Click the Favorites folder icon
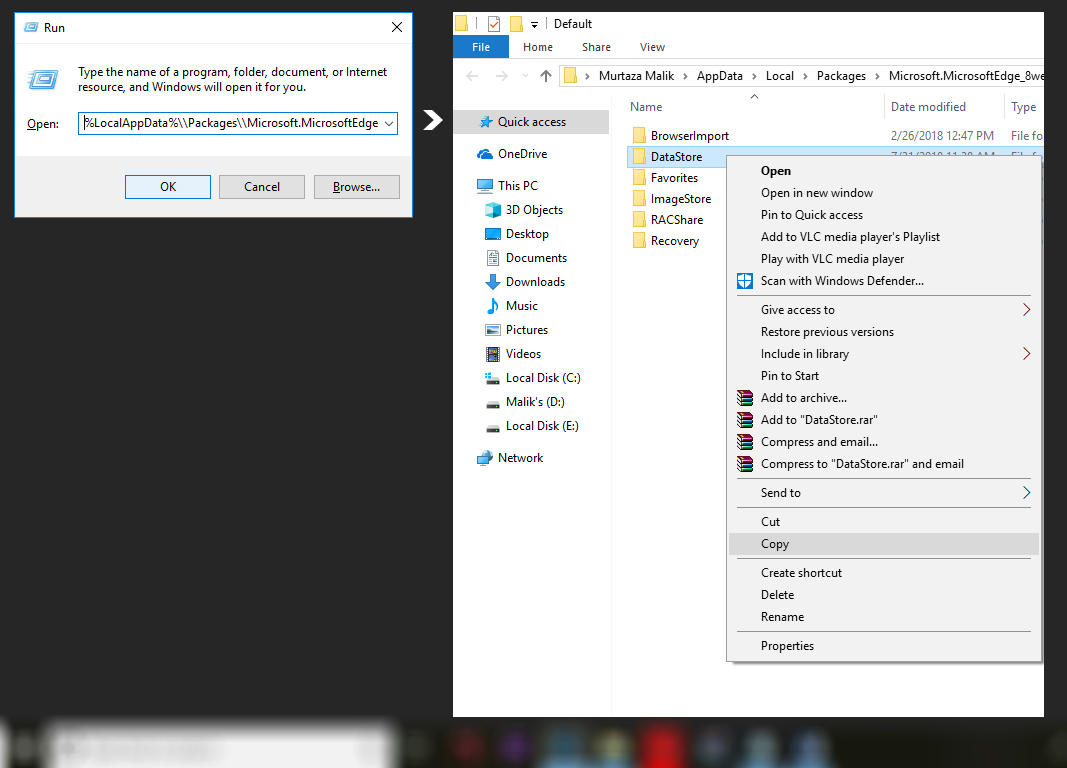 point(639,178)
